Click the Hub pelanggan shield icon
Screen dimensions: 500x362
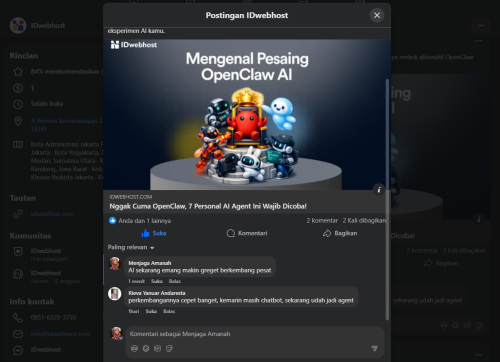(18, 252)
